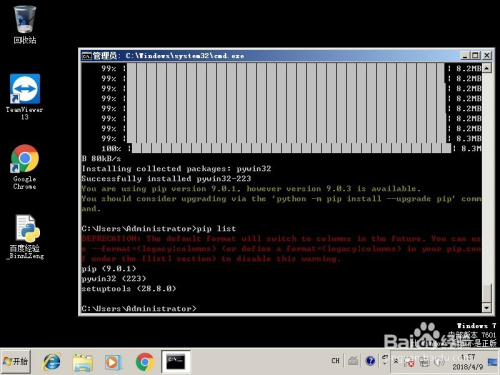This screenshot has height=375, width=500.
Task: Click the 'pywin32 (223)' output line
Action: (114, 279)
